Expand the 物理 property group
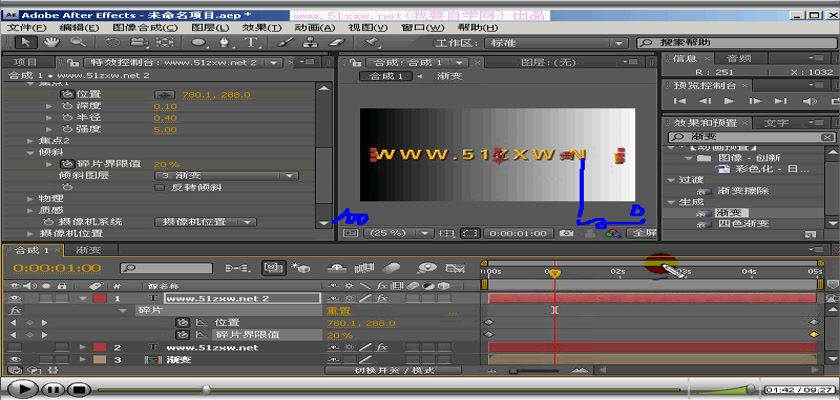The image size is (840, 400). click(x=30, y=199)
